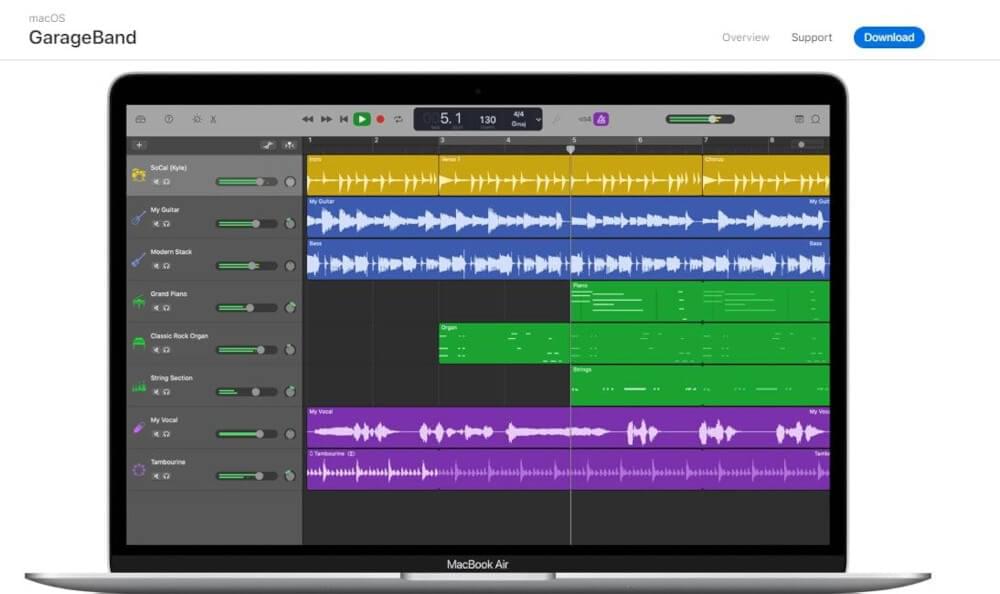Image resolution: width=1000 pixels, height=594 pixels.
Task: Solo the My Vocal track
Action: 166,434
